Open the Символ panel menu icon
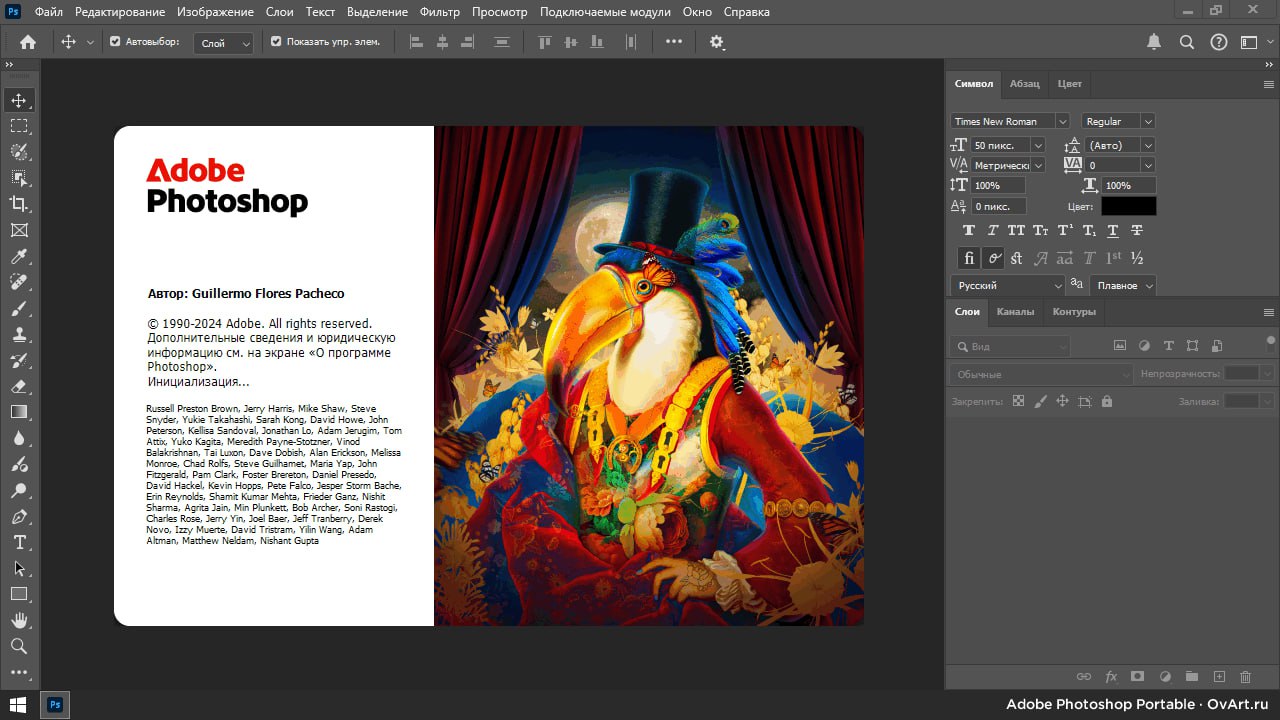Screen dimensions: 1280x720 click(x=1269, y=85)
